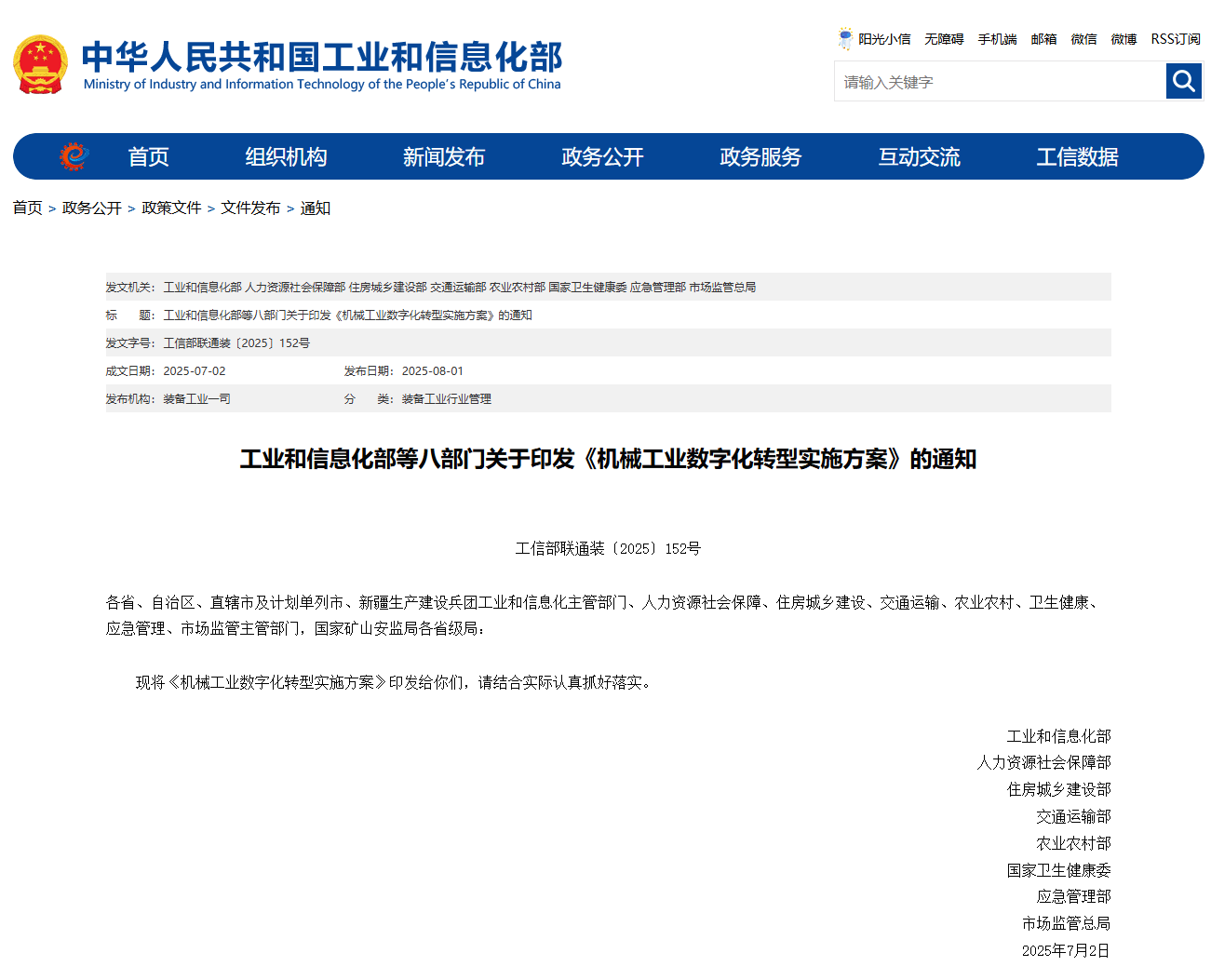
Task: Click the 邮箱 link in header
Action: (x=1043, y=39)
